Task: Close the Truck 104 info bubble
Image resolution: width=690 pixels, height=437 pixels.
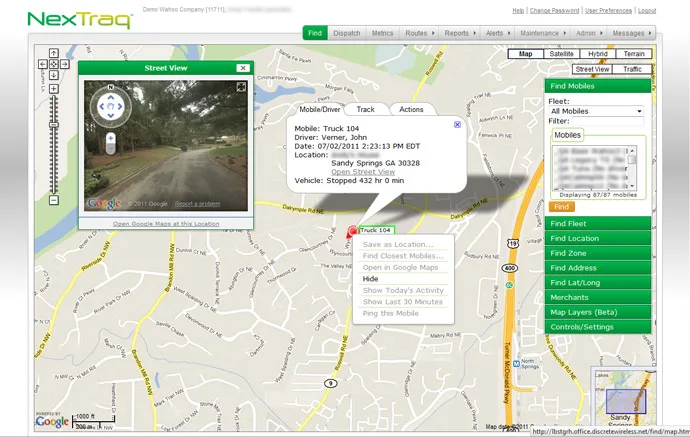Action: [457, 125]
